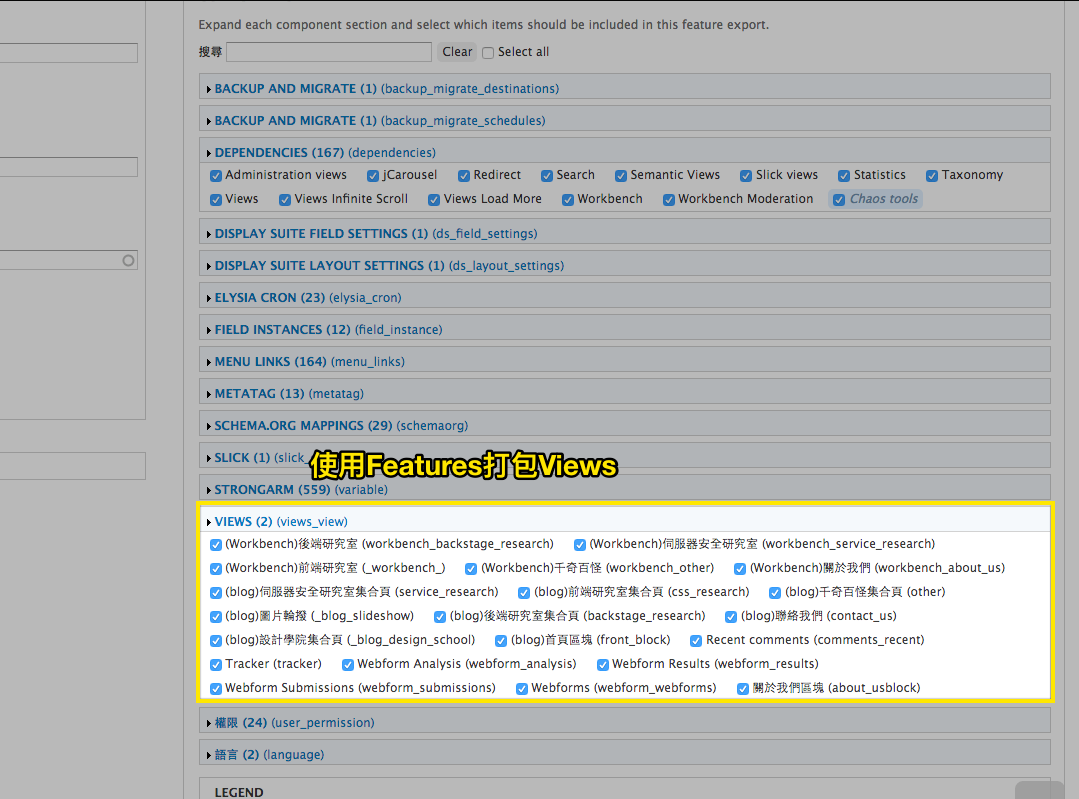Viewport: 1079px width, 799px height.
Task: Uncheck the _workbench_ 前端研究室 view
Action: 216,569
